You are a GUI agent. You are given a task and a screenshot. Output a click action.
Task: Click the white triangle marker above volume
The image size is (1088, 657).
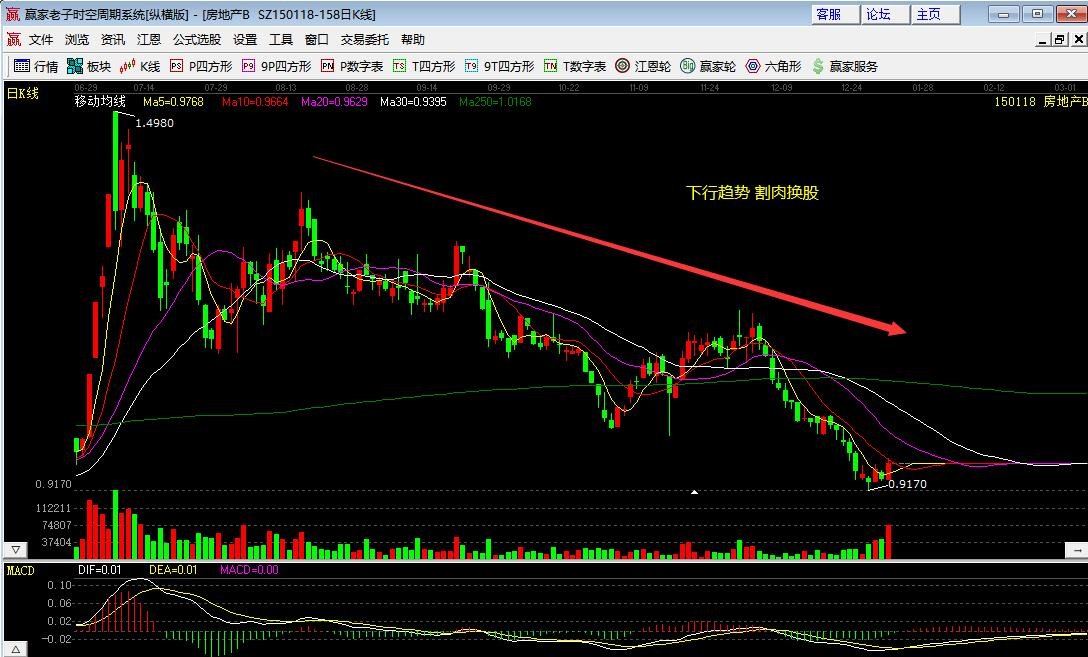[695, 492]
